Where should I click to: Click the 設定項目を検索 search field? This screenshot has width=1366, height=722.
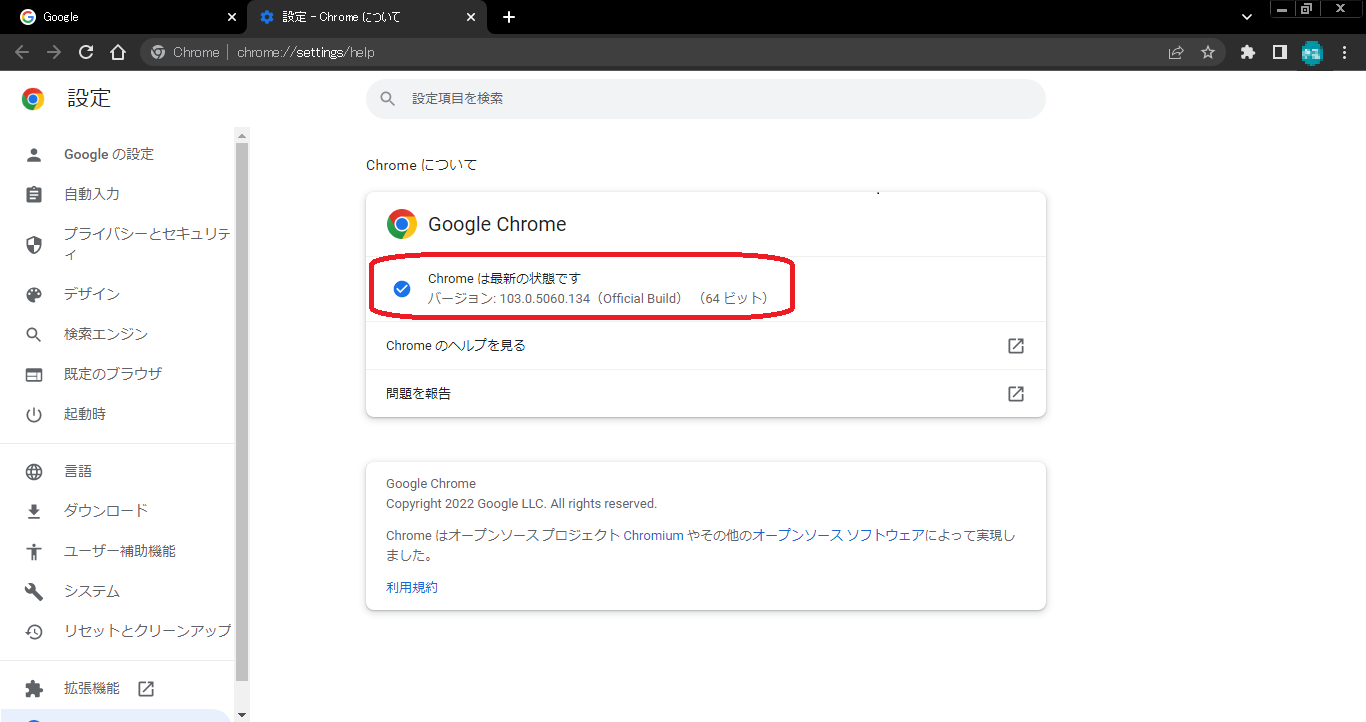tap(706, 99)
